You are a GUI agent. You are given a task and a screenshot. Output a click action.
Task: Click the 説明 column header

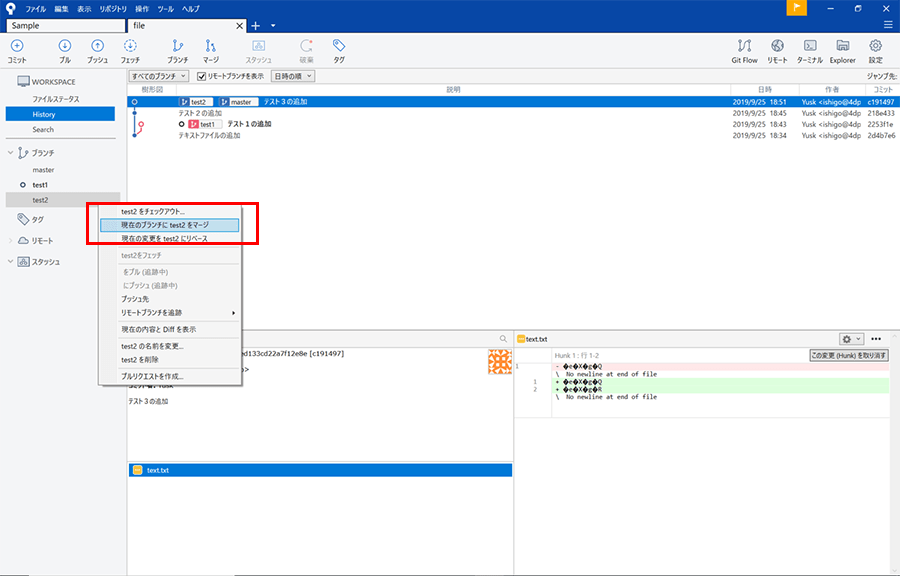(453, 89)
